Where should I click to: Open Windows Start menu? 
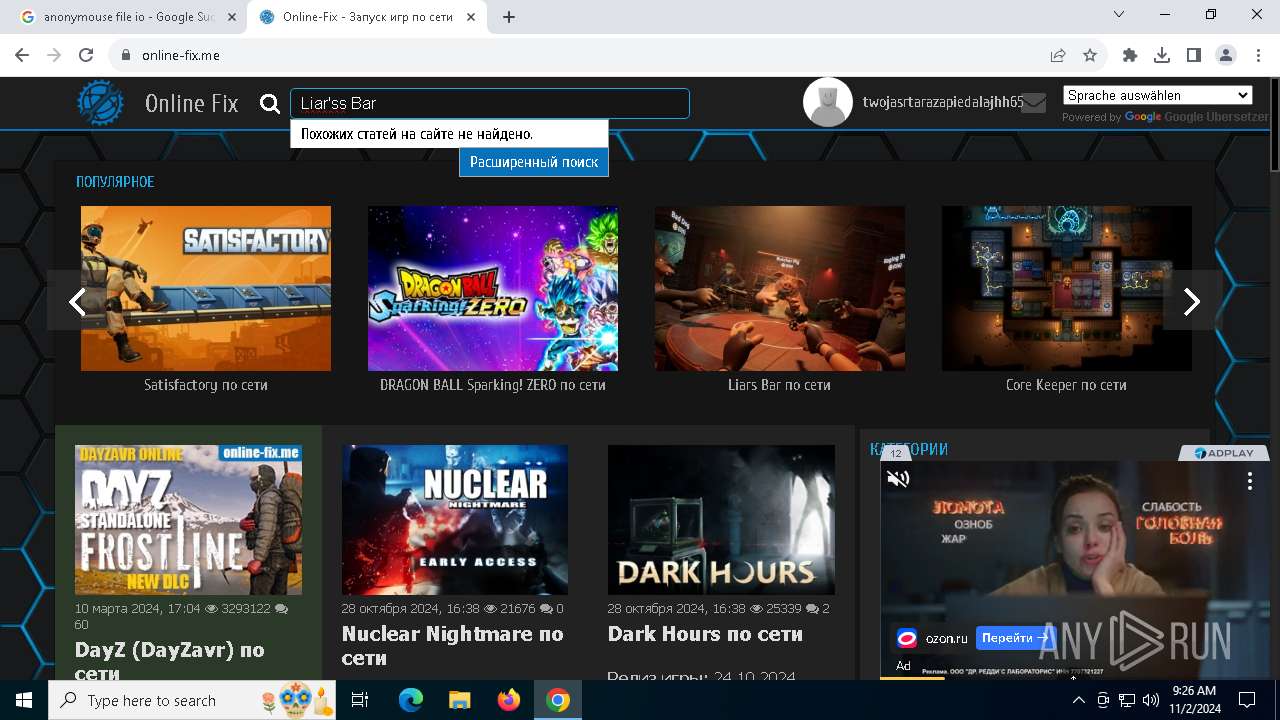(24, 700)
